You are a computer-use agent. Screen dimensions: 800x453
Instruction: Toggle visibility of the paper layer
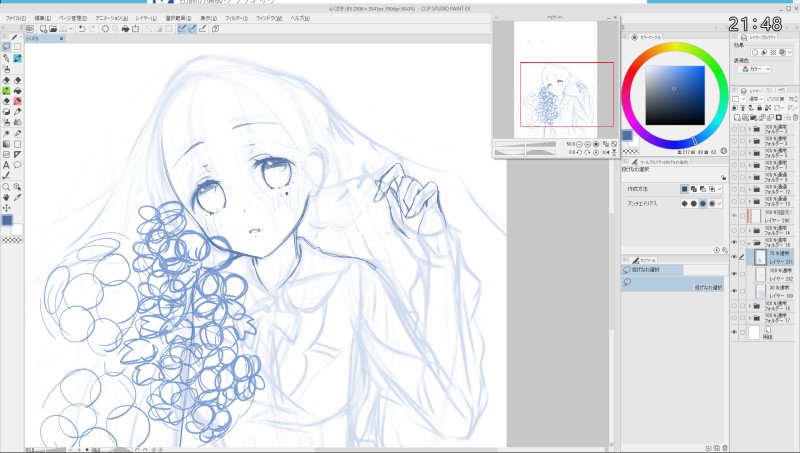(734, 332)
